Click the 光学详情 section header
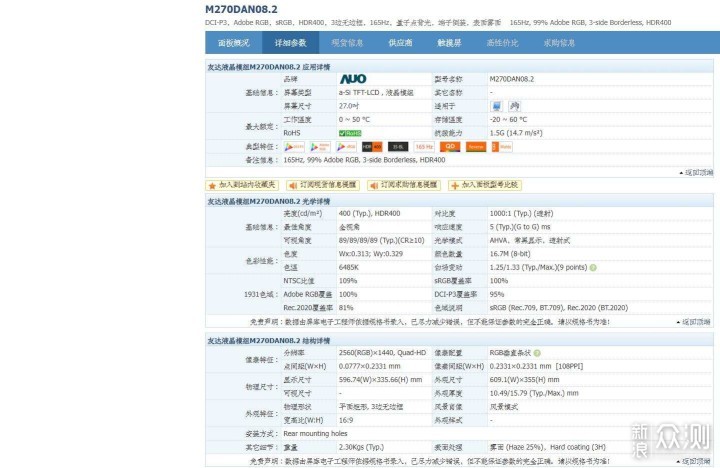This screenshot has height=468, width=720. point(269,201)
